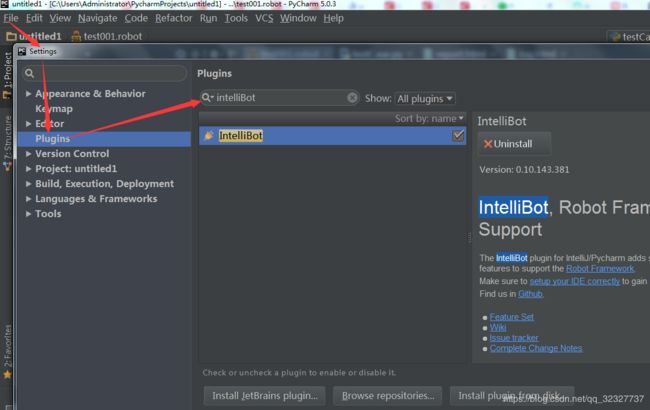Click the test001.robot file icon in breadcrumb
The image size is (650, 410).
point(76,36)
